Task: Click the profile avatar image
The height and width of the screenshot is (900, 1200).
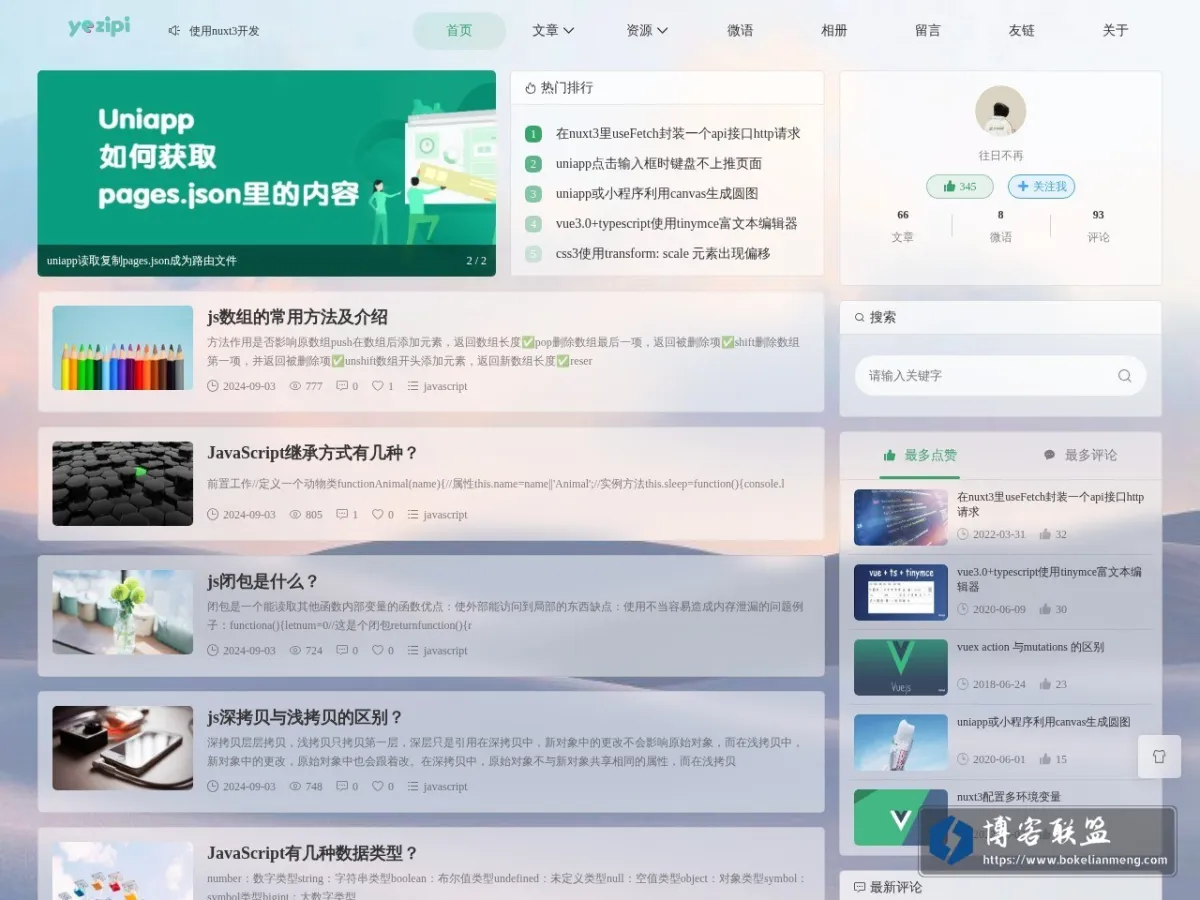Action: (1000, 111)
